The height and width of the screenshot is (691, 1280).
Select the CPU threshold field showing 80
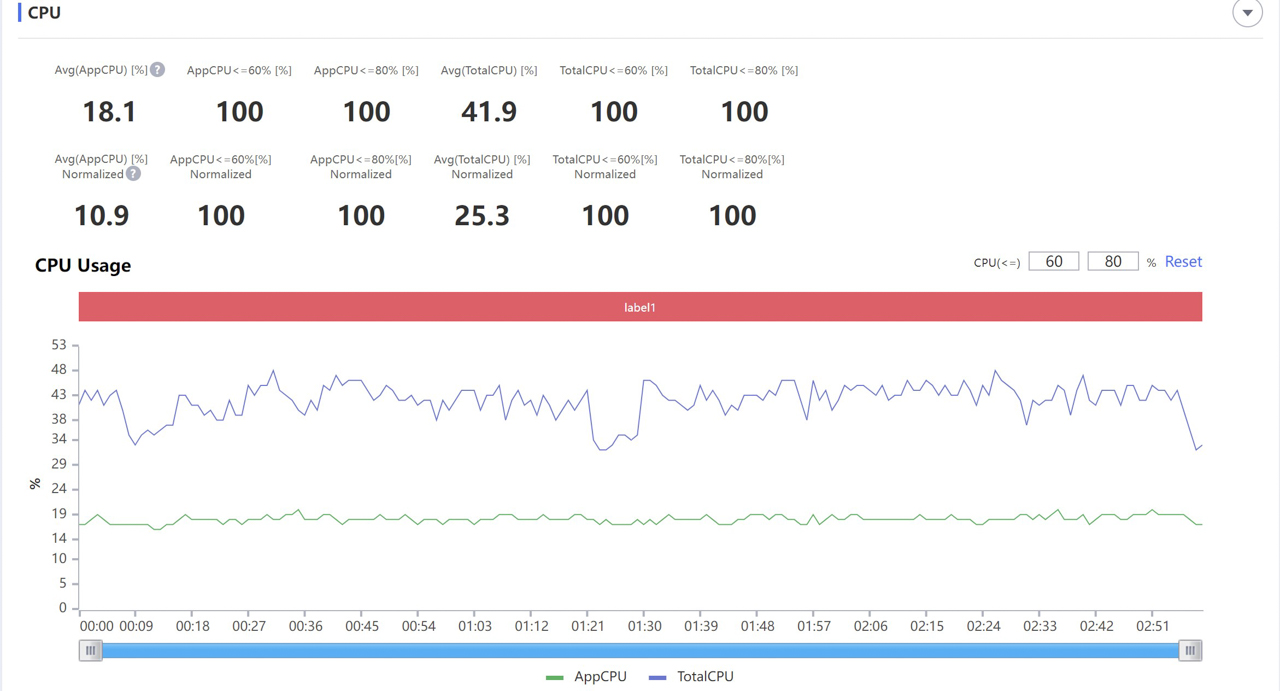[x=1112, y=262]
